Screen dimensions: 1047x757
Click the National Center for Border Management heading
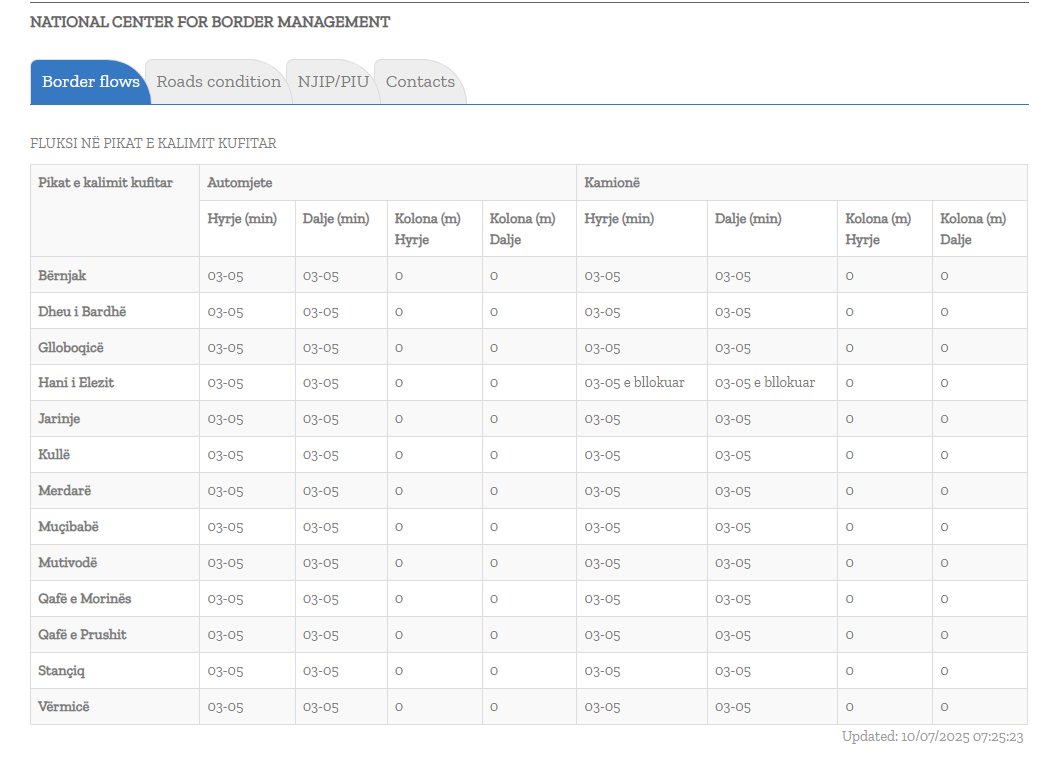pos(210,22)
